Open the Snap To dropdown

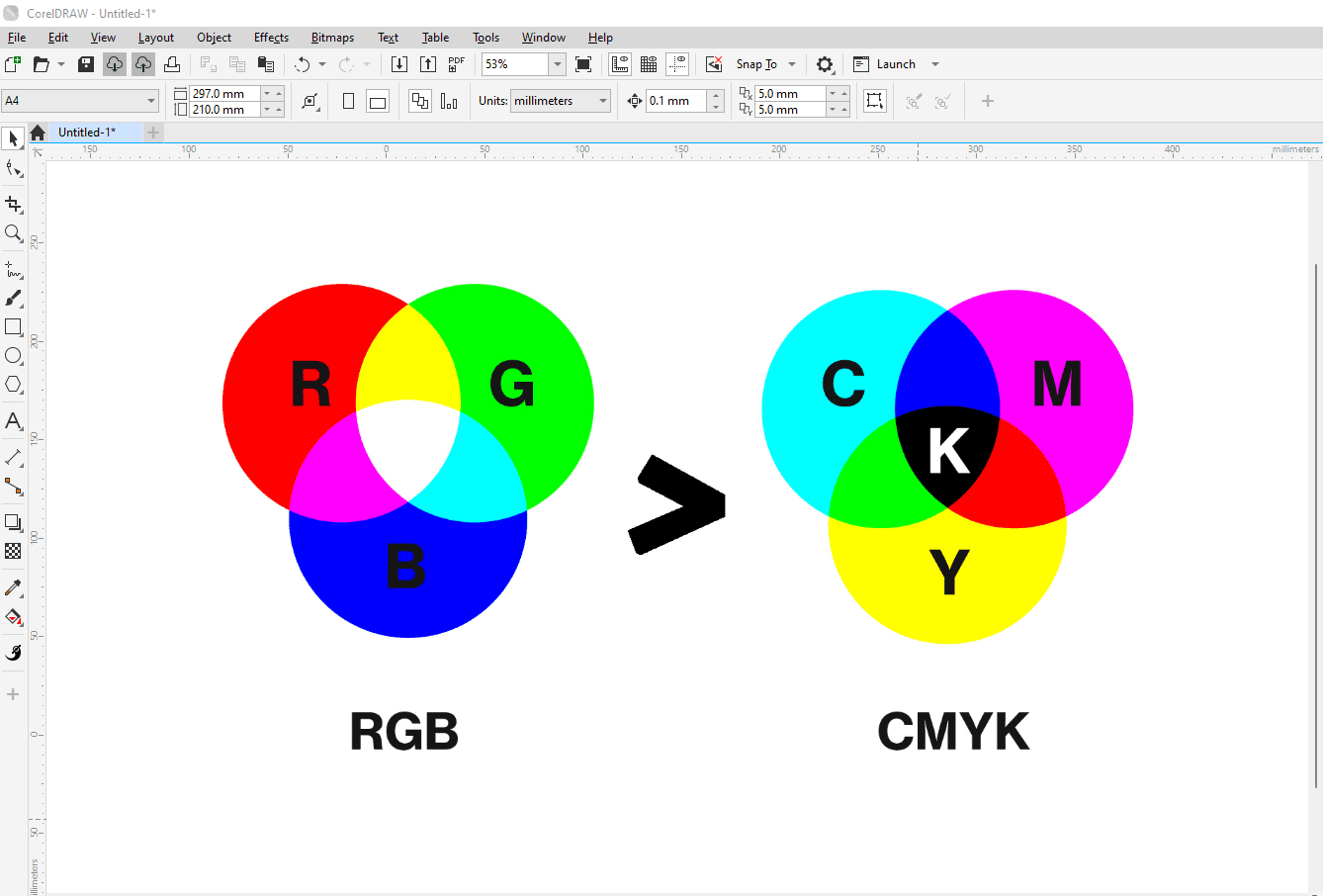791,63
